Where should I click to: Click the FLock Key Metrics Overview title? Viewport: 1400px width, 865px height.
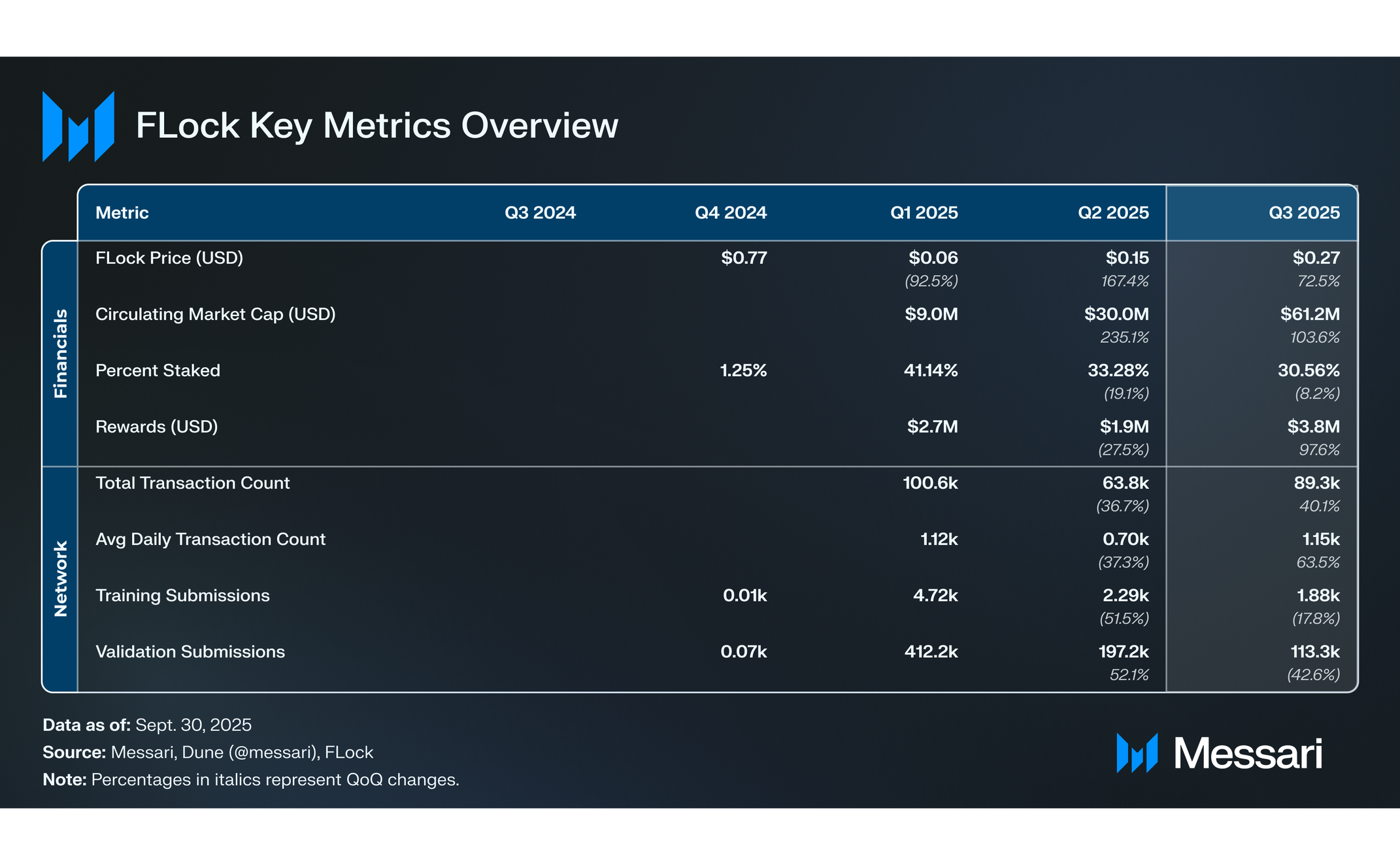[376, 125]
